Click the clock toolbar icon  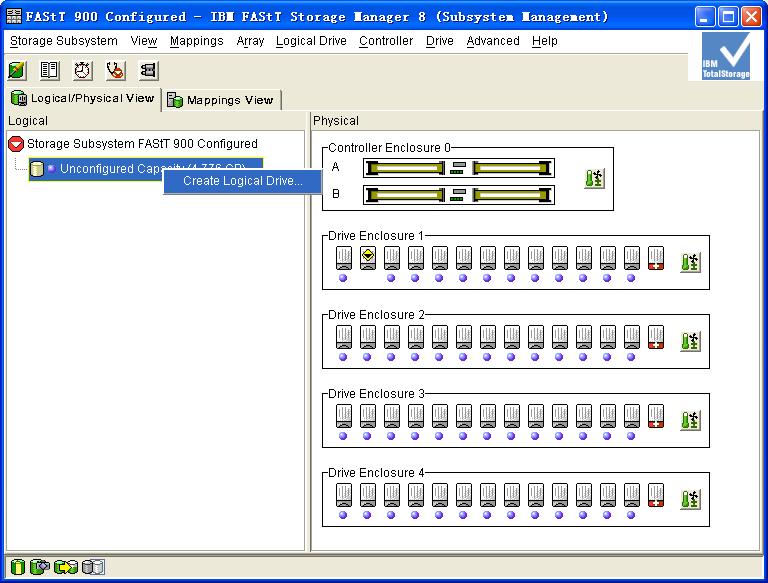pyautogui.click(x=82, y=71)
